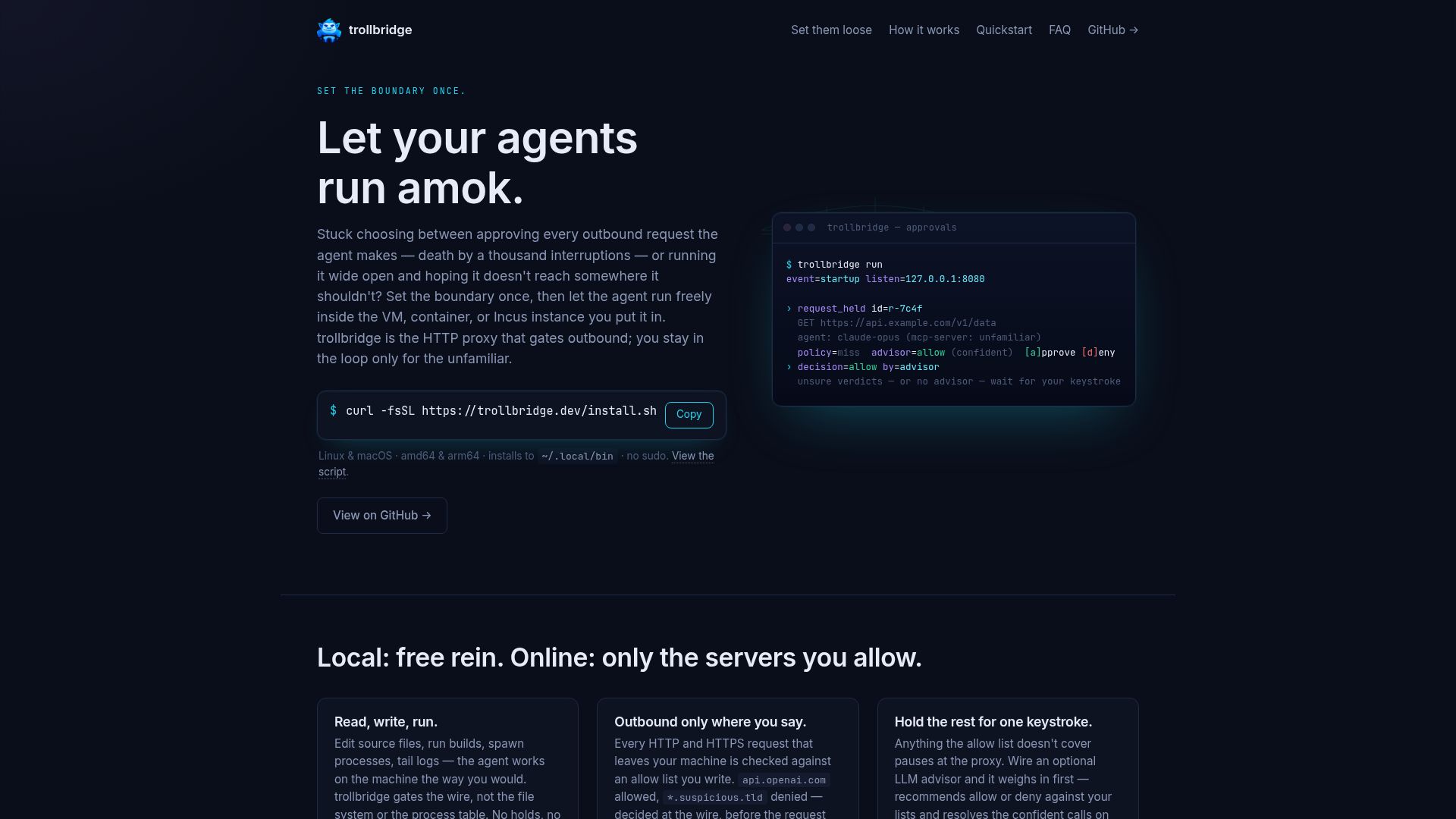Click the GET https://api.example.com/v1/data line

pos(896,323)
